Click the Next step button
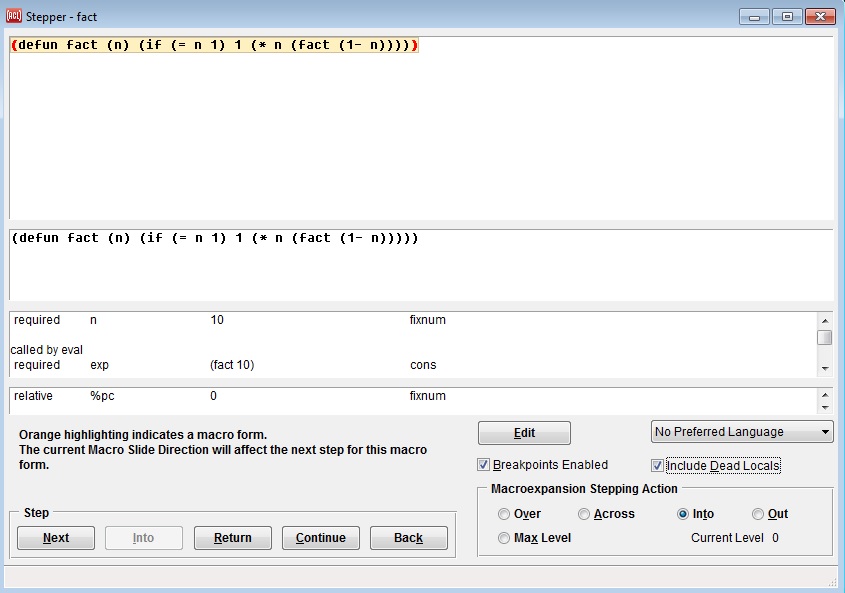The image size is (845, 593). (x=56, y=538)
